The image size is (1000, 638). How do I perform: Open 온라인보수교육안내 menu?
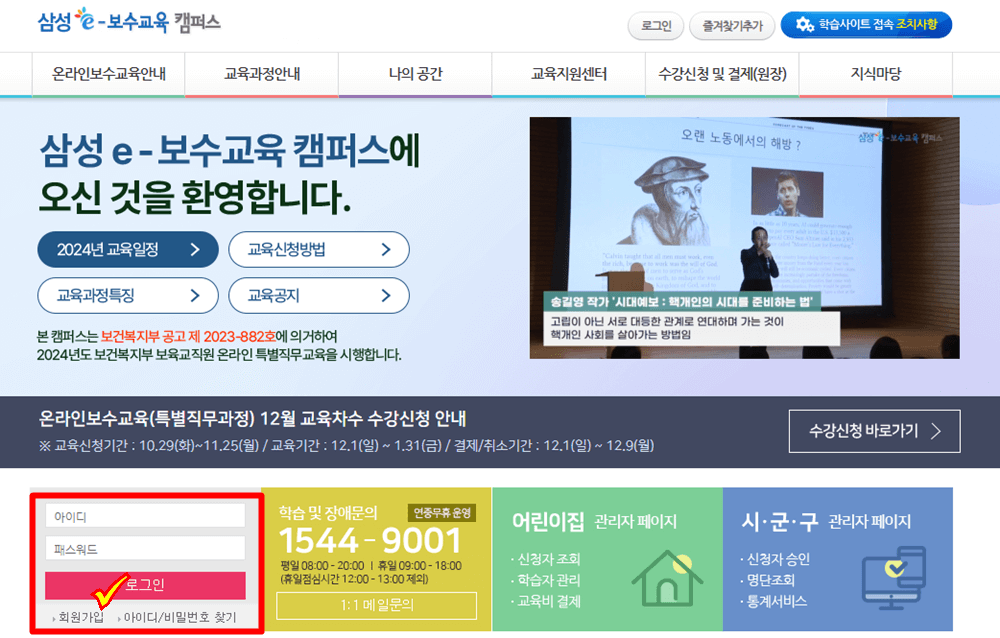coord(108,74)
